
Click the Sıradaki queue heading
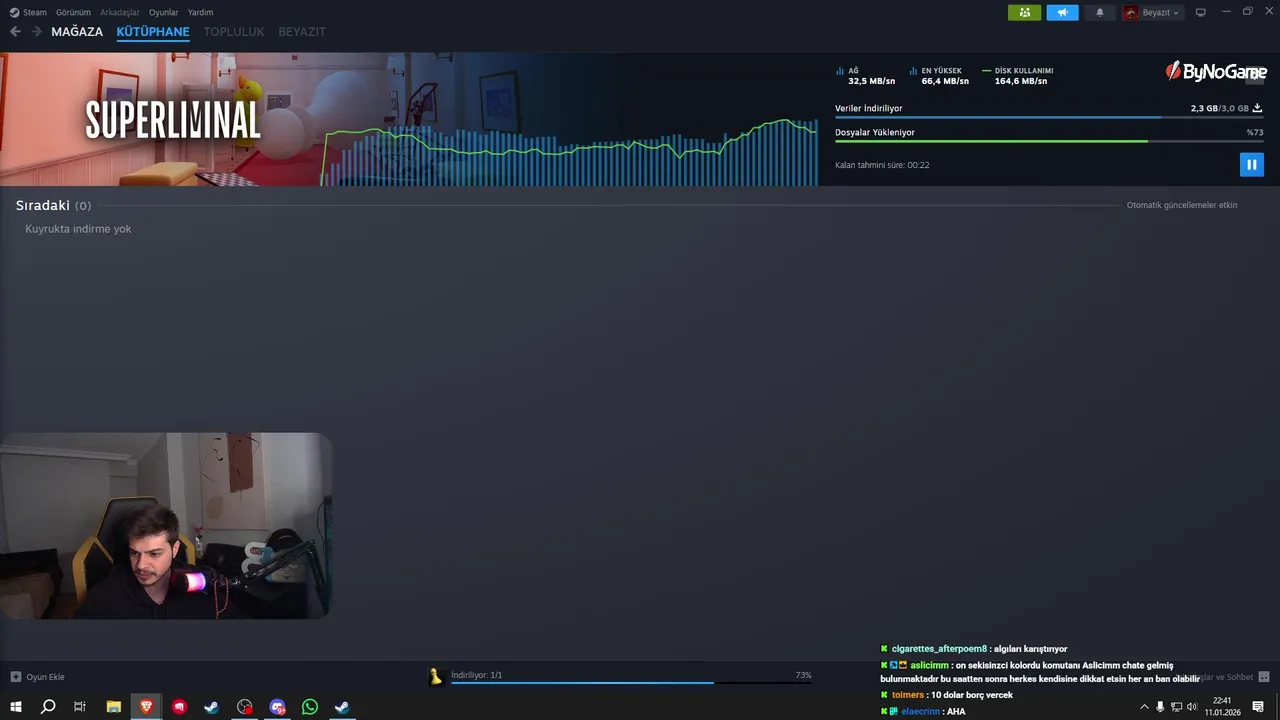tap(43, 205)
